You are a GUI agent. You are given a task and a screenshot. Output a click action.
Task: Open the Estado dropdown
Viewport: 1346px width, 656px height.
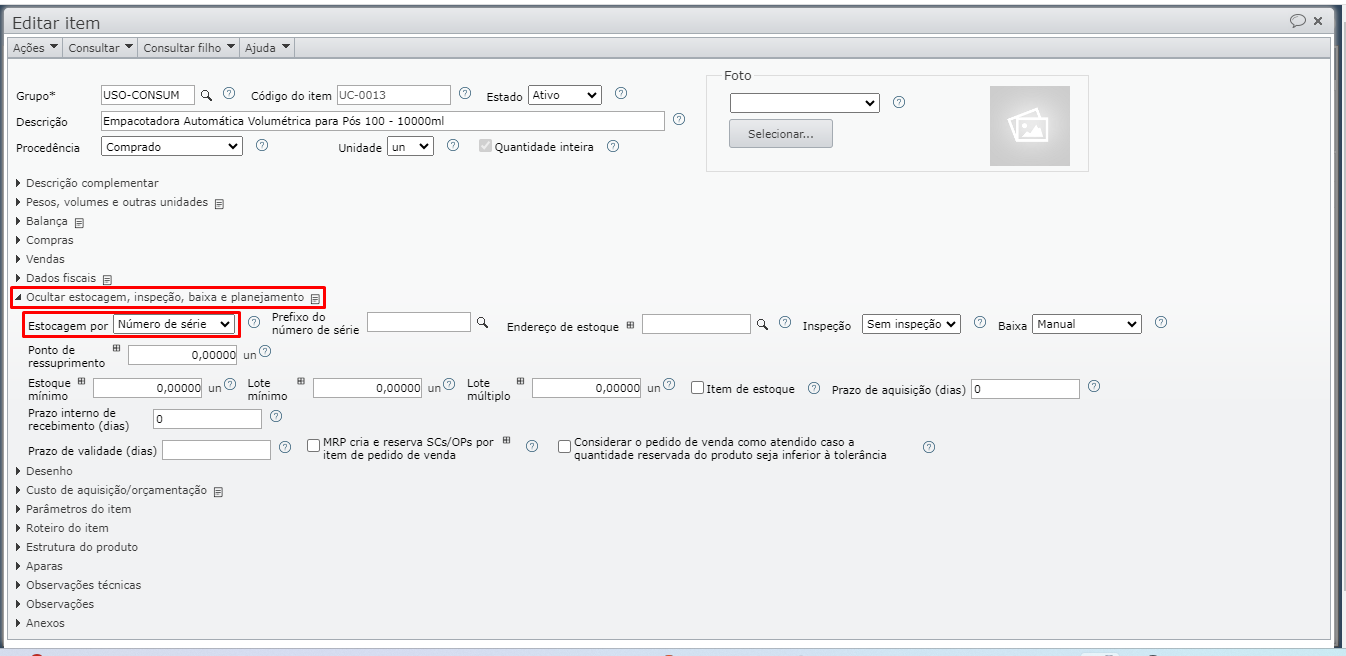(565, 95)
